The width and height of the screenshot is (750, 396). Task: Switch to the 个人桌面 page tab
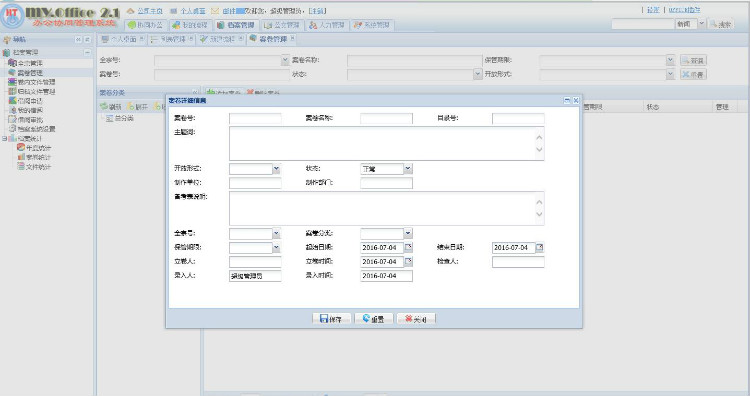(x=120, y=39)
